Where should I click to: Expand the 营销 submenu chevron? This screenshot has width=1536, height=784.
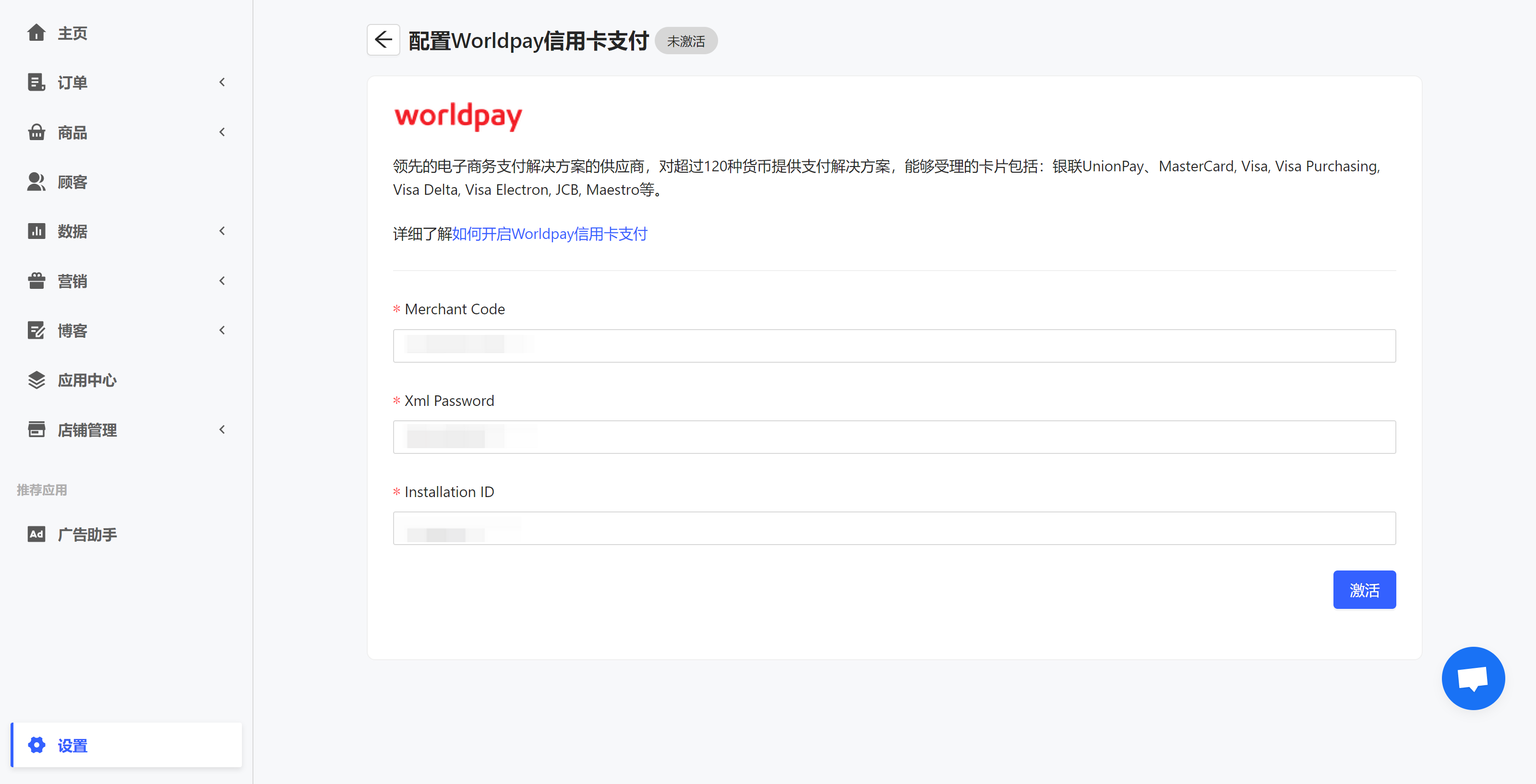coord(222,280)
